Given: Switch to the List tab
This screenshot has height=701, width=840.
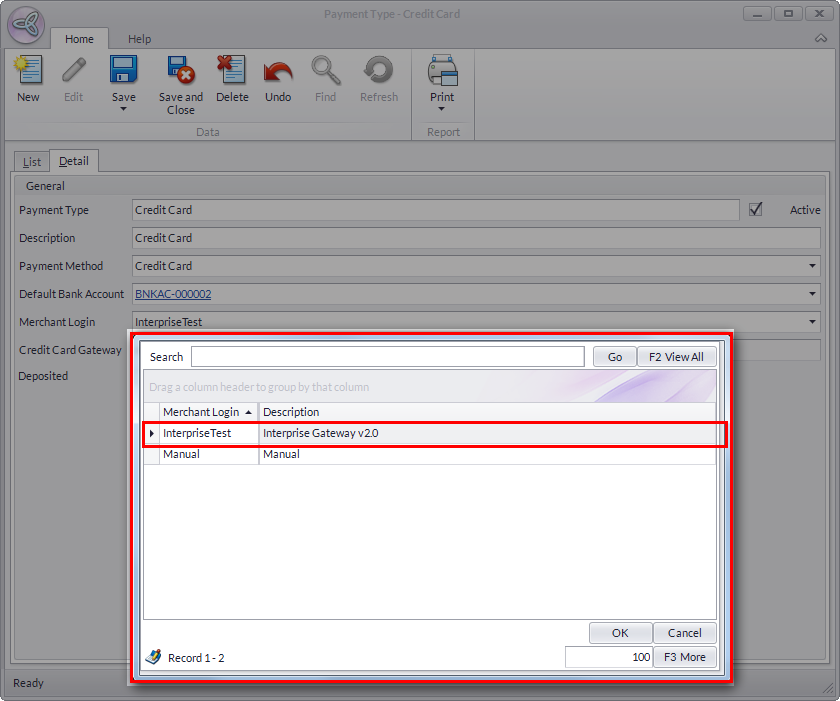Looking at the screenshot, I should (31, 161).
